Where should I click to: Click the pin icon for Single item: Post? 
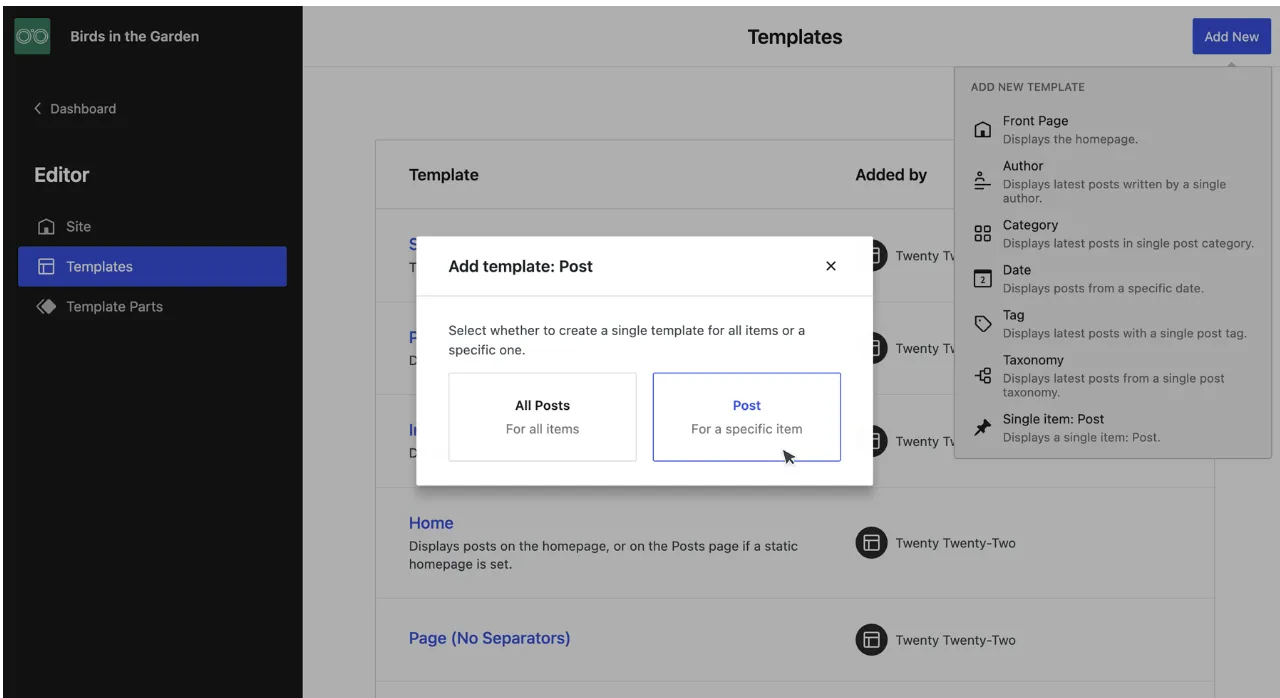(983, 428)
